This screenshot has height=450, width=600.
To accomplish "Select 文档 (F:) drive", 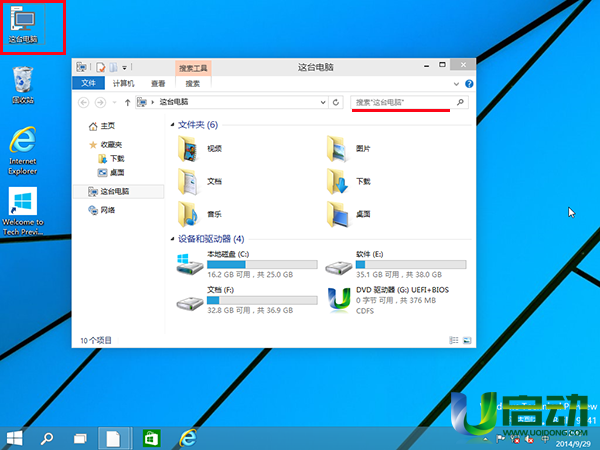I will pyautogui.click(x=247, y=300).
